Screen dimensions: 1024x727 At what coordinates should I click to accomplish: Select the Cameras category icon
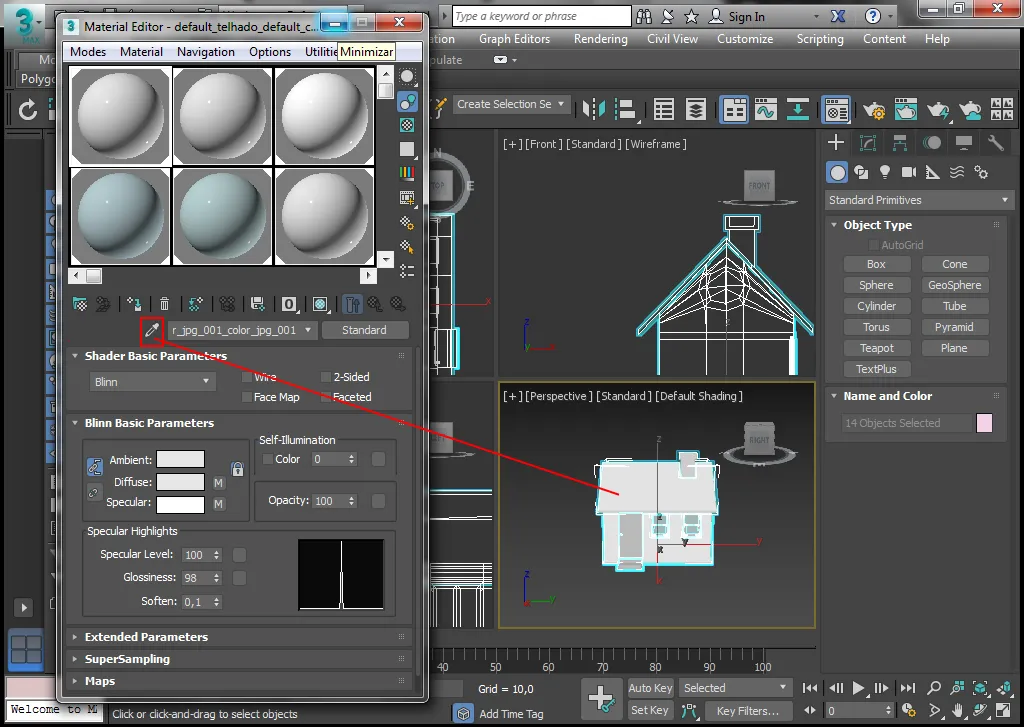coord(908,172)
